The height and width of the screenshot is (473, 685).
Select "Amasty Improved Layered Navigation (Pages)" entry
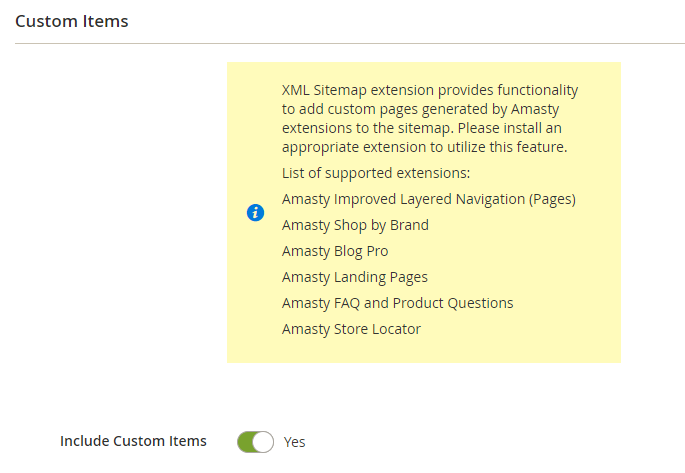point(429,199)
